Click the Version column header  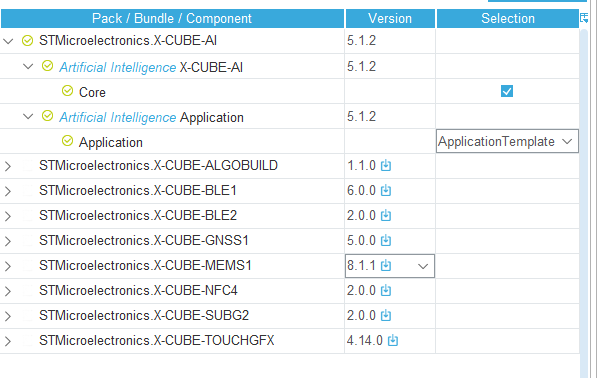click(390, 18)
